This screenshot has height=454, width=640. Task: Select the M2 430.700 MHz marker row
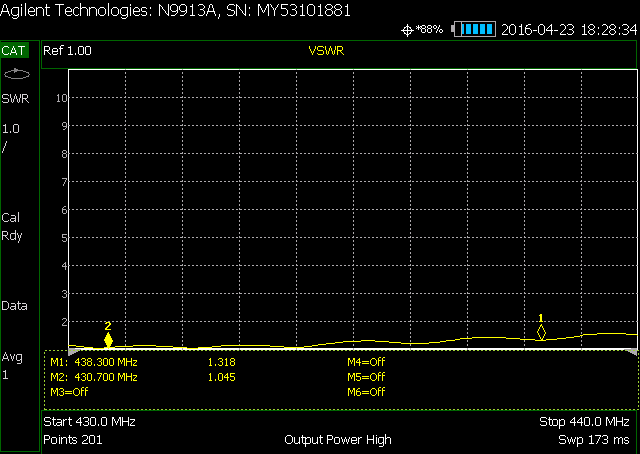click(94, 377)
